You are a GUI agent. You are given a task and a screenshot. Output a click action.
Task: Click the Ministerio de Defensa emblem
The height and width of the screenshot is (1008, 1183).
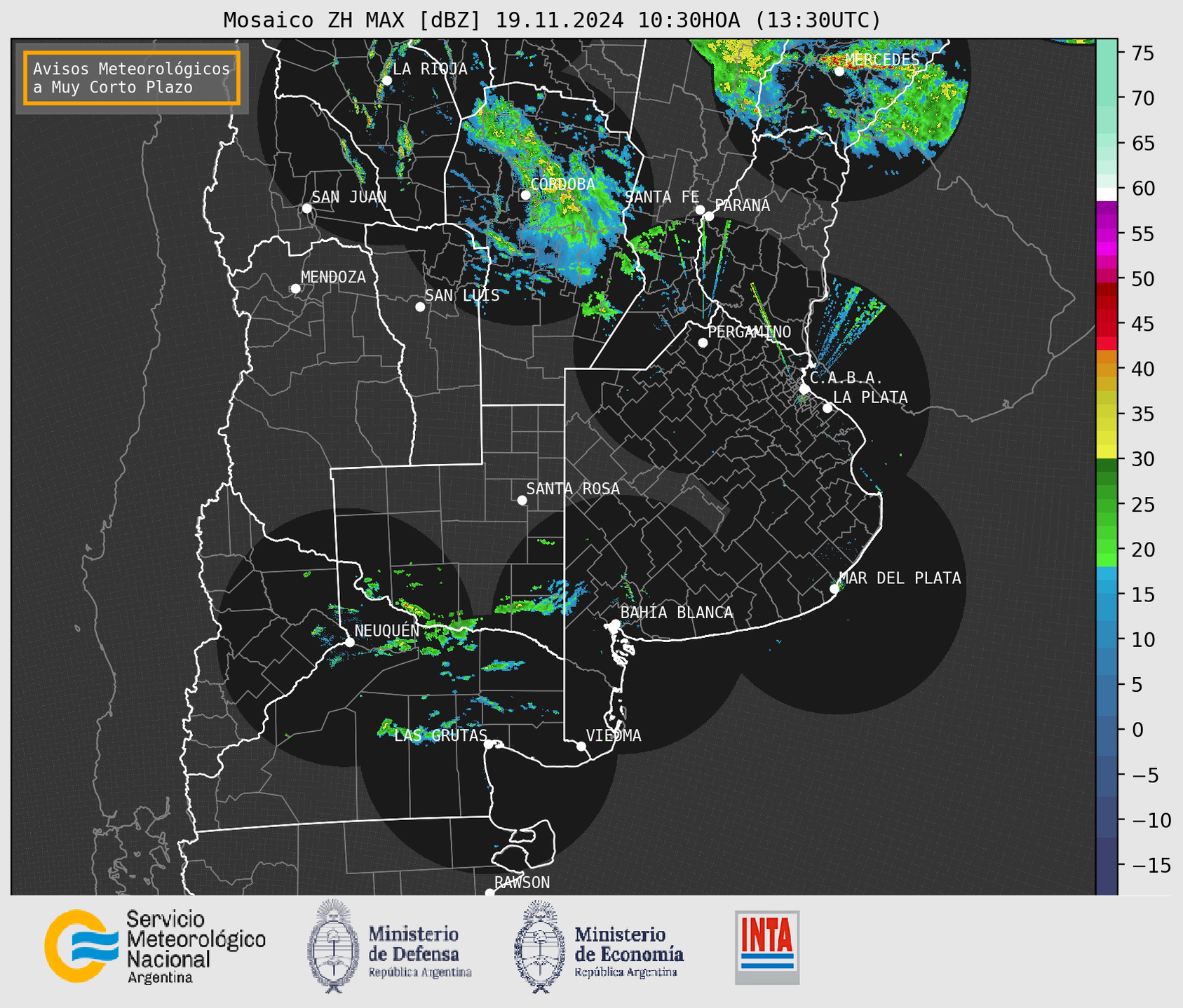pyautogui.click(x=333, y=946)
